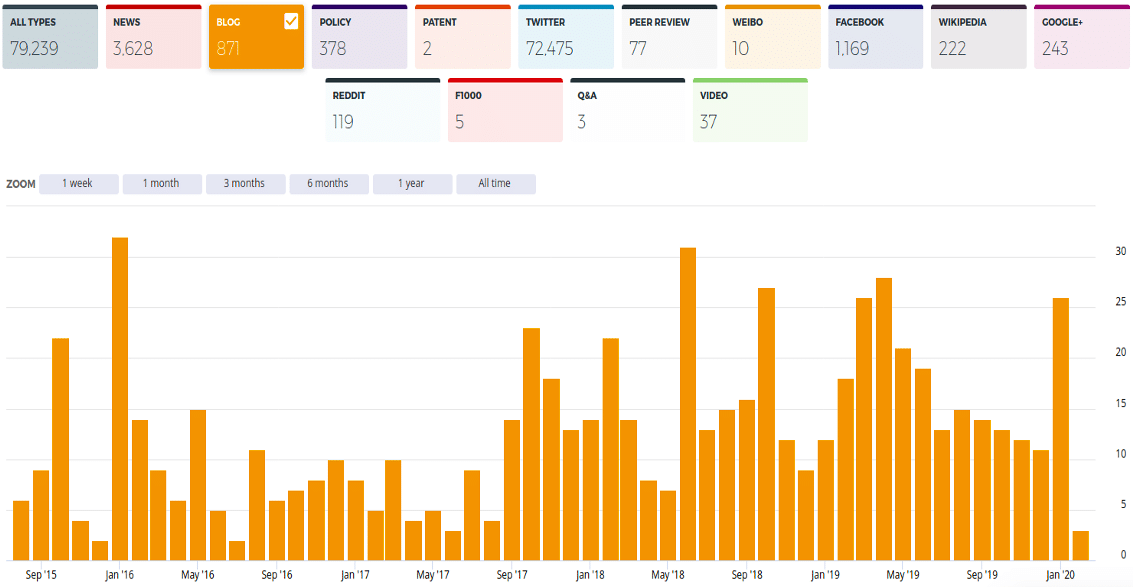Filter by Facebook mentions
This screenshot has height=587, width=1133.
pyautogui.click(x=875, y=37)
